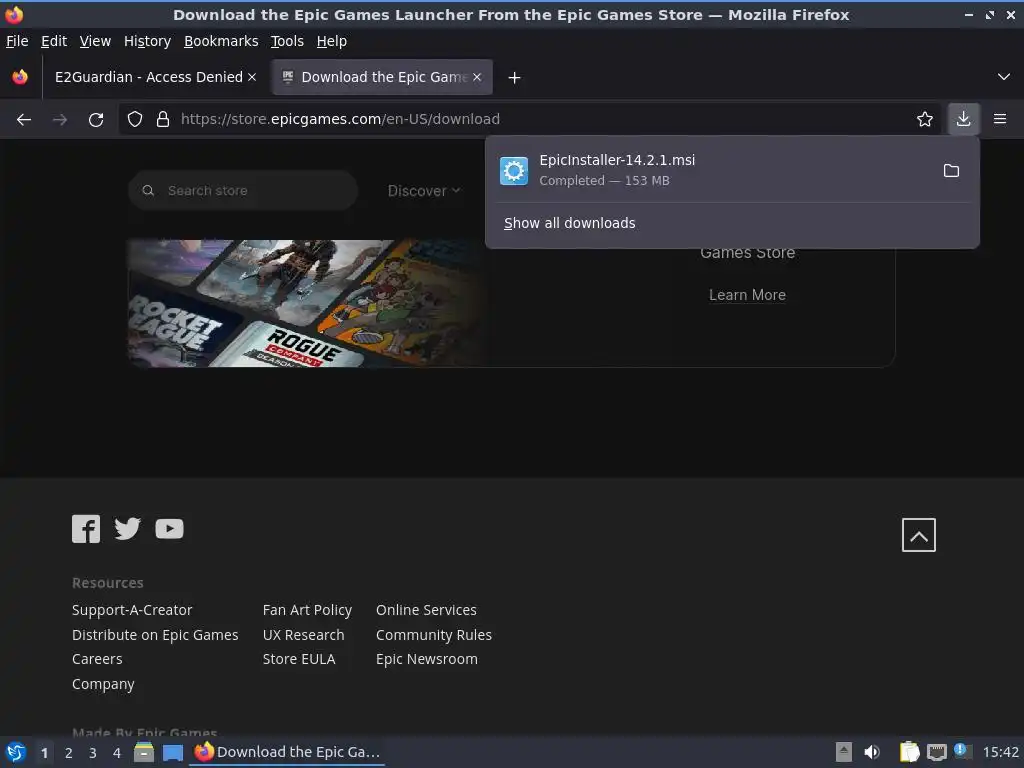Click the 15:42 clock in the tray
Image resolution: width=1024 pixels, height=768 pixels.
pos(1000,752)
